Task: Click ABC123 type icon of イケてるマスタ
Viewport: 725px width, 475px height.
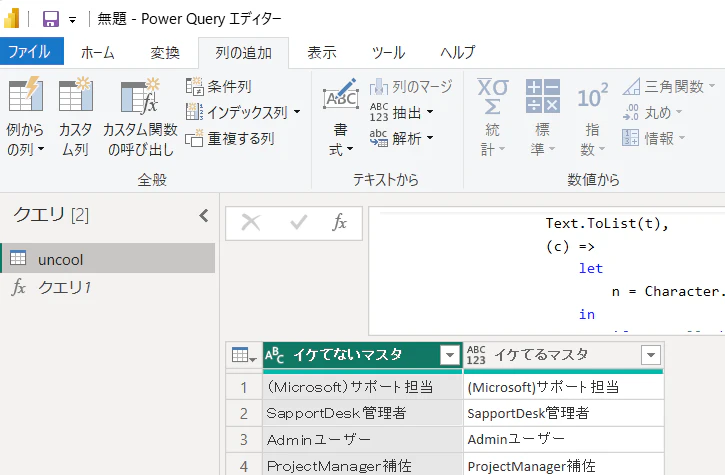Action: (476, 355)
